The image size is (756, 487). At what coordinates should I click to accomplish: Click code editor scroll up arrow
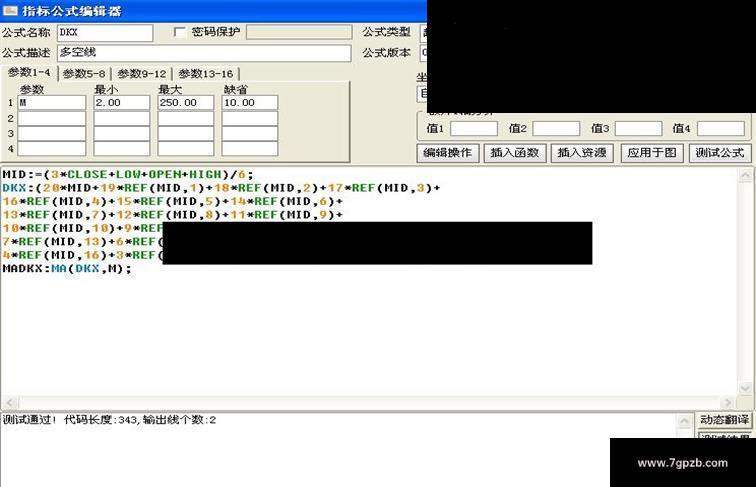[745, 175]
